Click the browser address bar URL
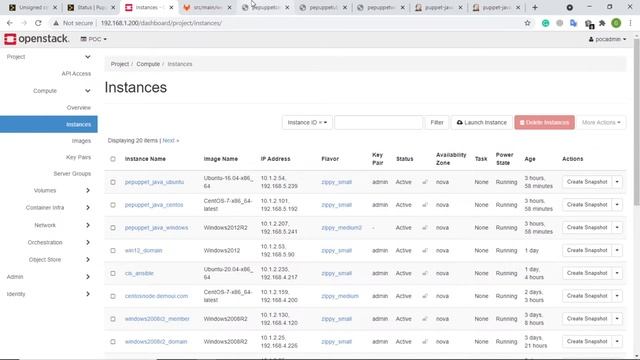The width and height of the screenshot is (640, 360). [161, 23]
